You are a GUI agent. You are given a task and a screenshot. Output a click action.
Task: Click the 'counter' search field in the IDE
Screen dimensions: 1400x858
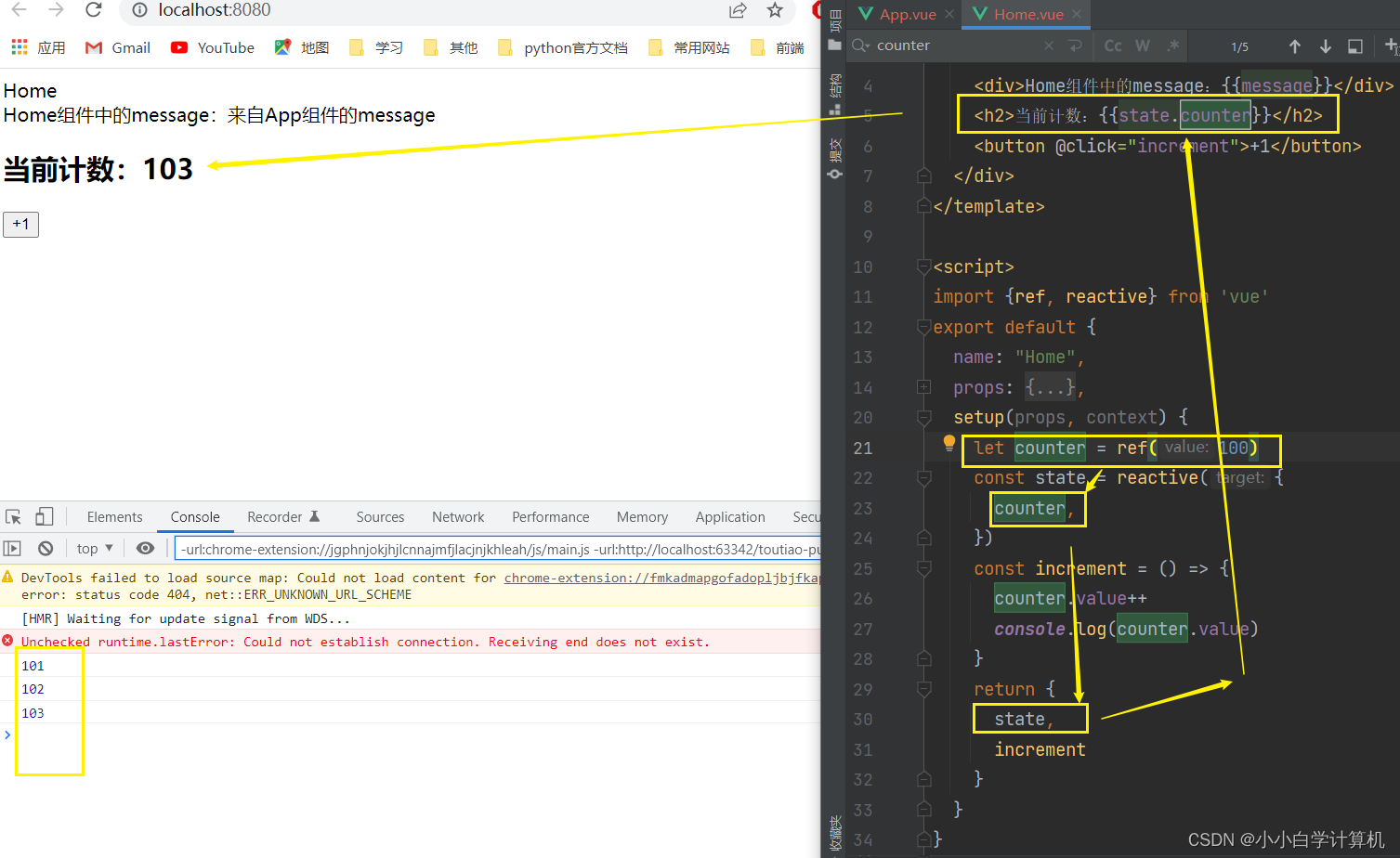click(x=957, y=45)
